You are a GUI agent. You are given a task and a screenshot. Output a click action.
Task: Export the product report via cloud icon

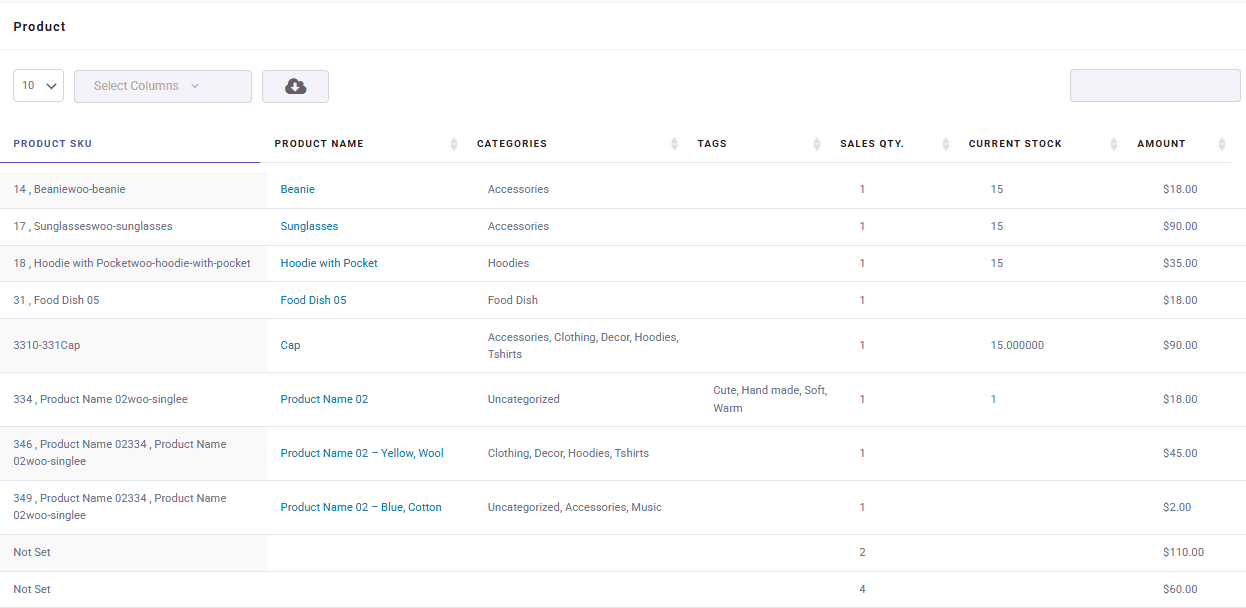point(295,86)
